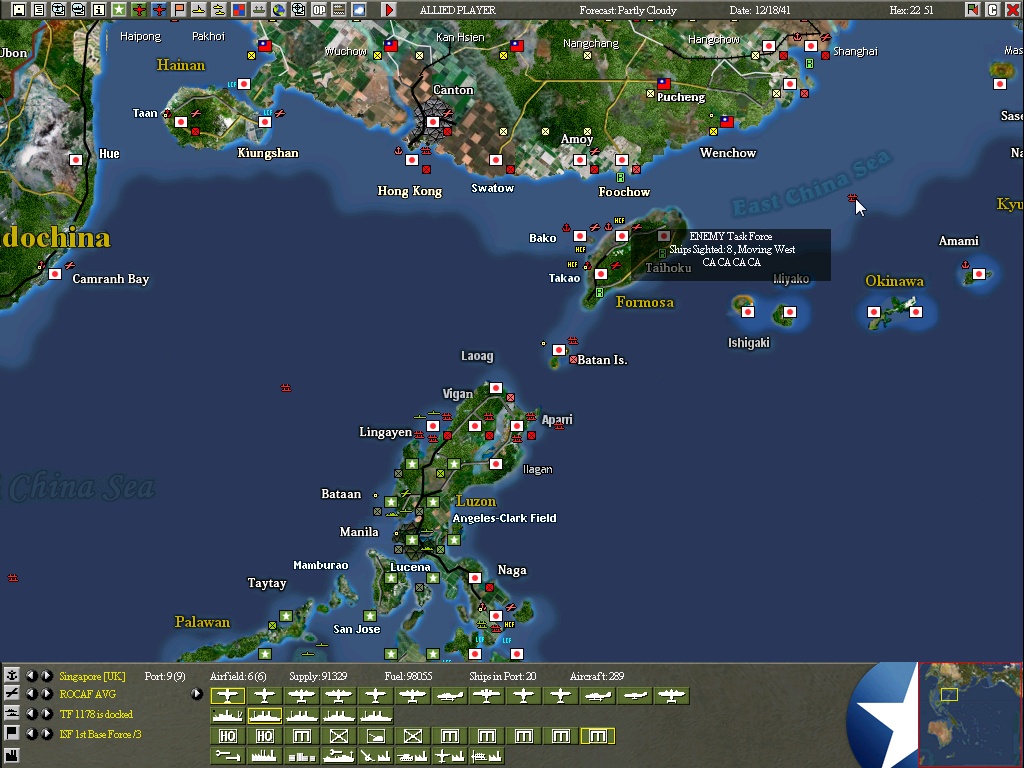The image size is (1024, 768).
Task: Click the information 'i' toolbar icon
Action: click(x=99, y=10)
